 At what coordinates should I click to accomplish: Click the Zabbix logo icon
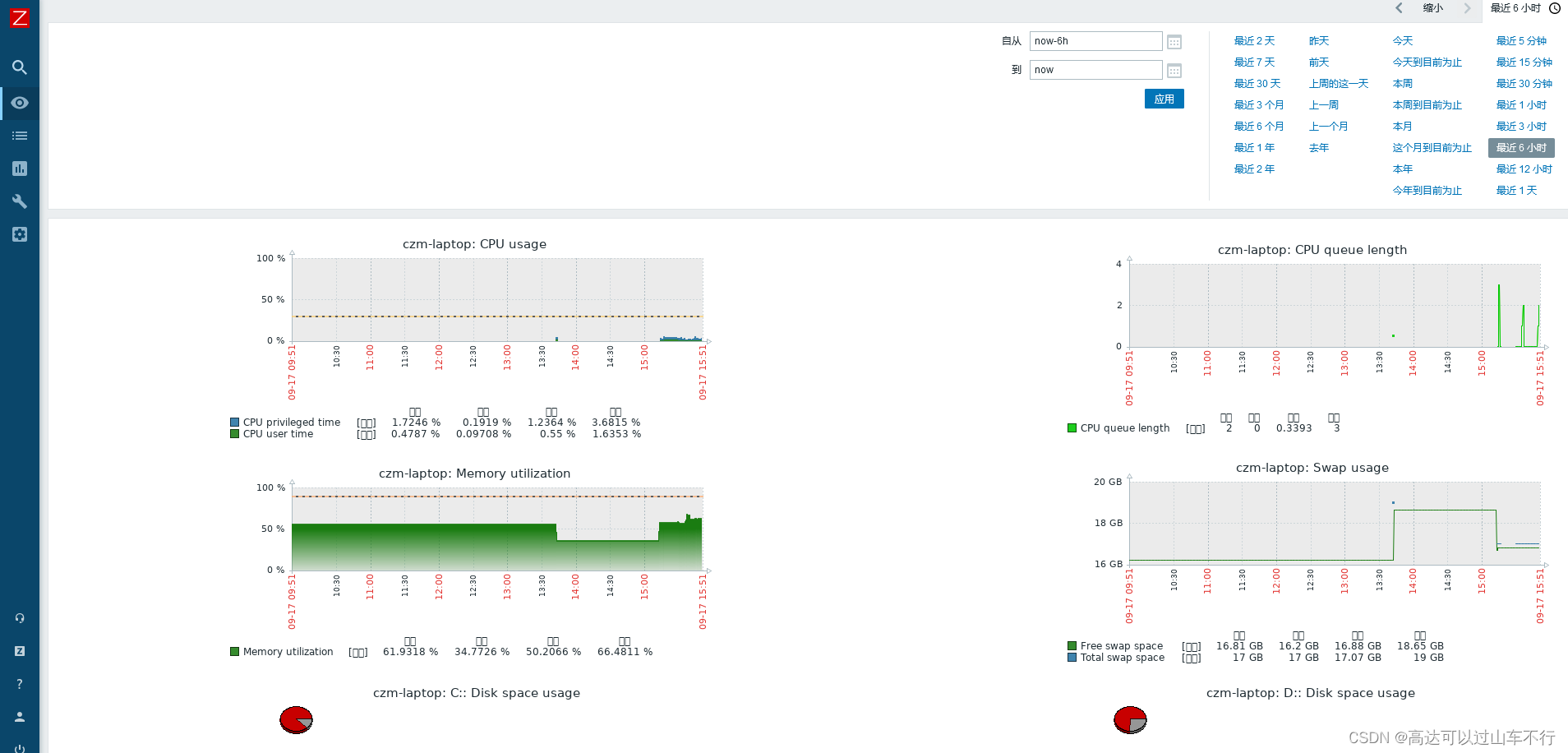[19, 17]
